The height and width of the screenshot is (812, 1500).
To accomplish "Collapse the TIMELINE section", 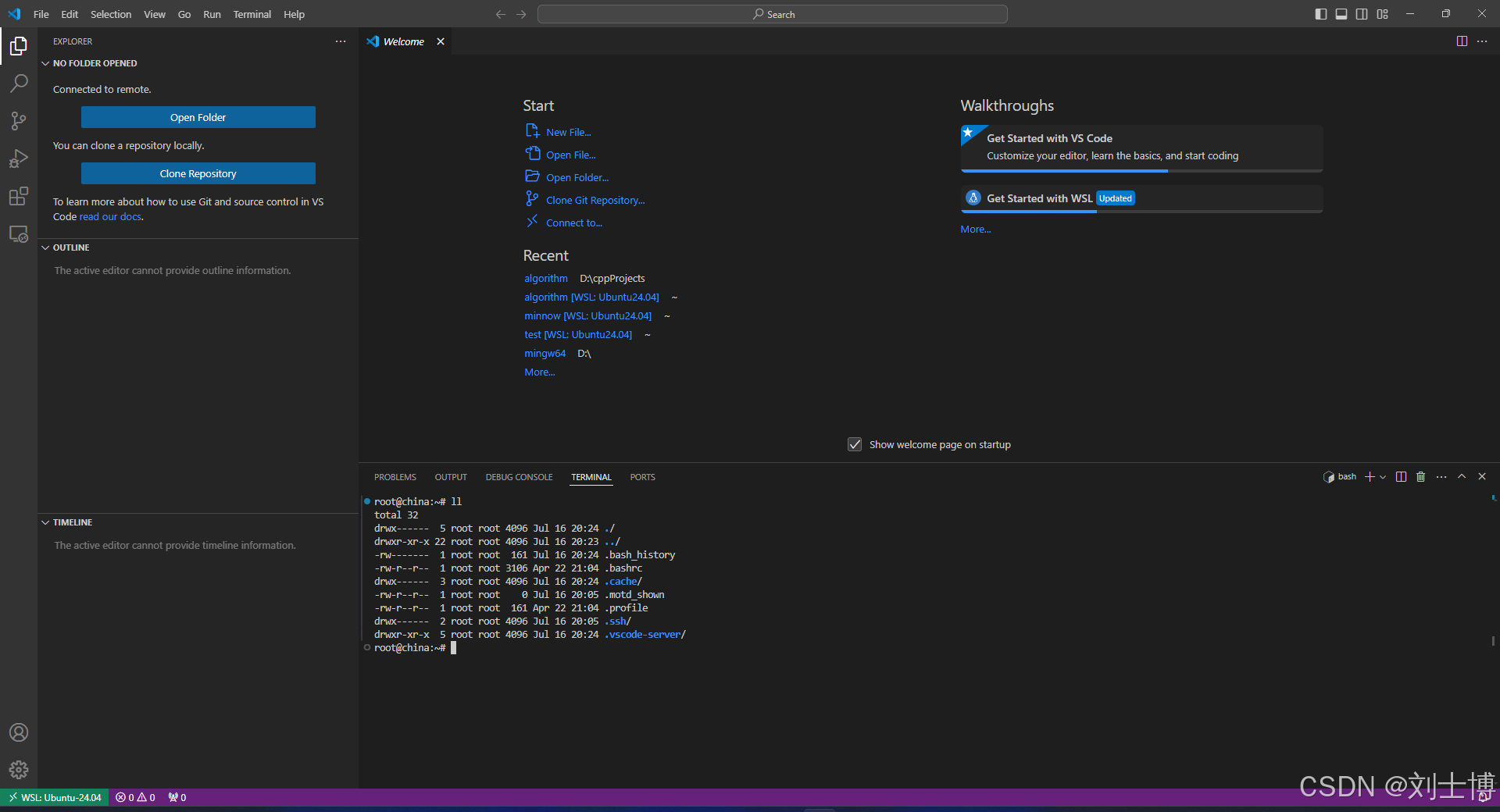I will (x=73, y=522).
